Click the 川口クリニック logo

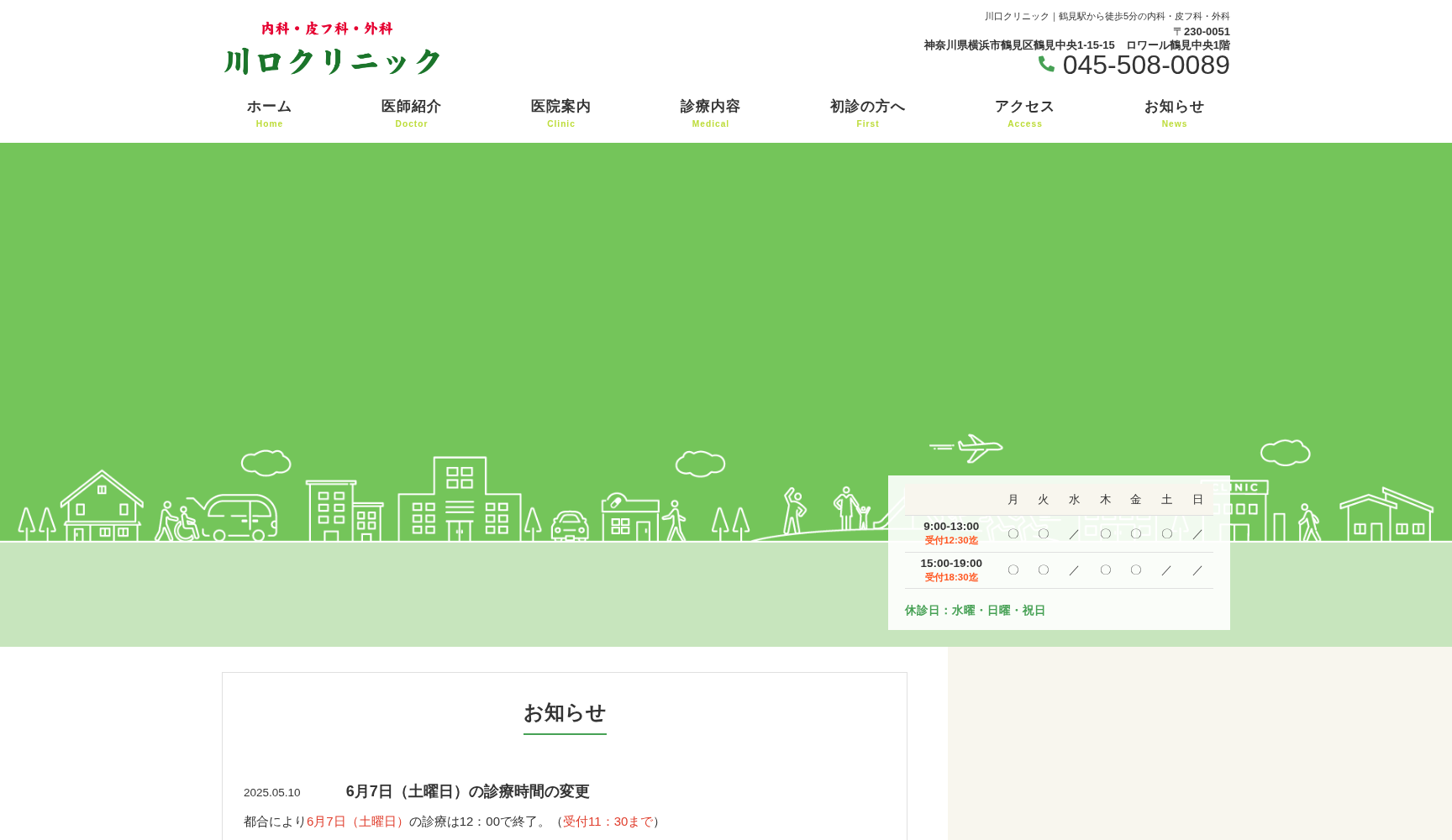pyautogui.click(x=332, y=50)
